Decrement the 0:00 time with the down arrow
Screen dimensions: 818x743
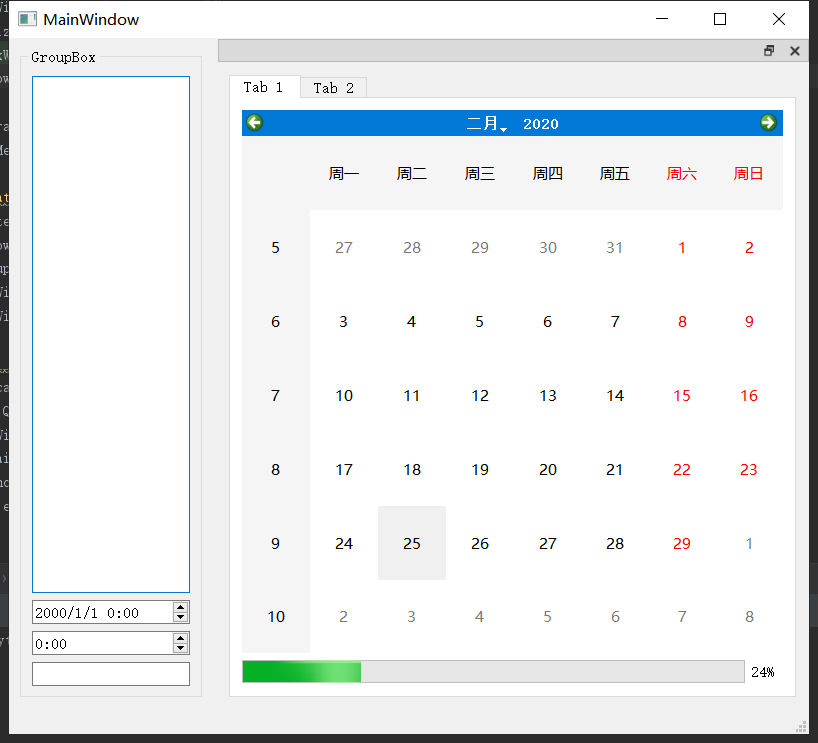[181, 648]
